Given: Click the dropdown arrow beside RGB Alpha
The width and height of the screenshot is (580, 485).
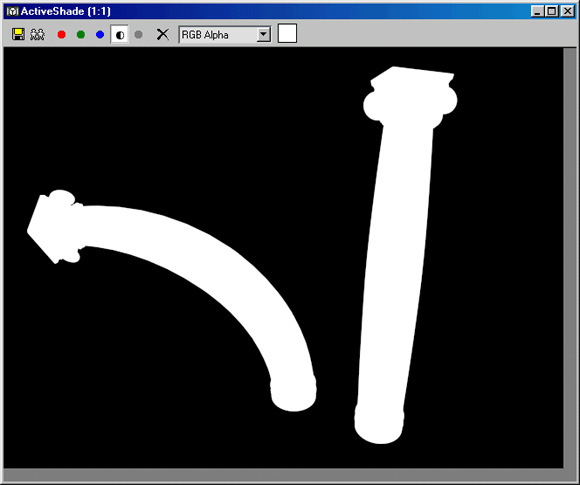Looking at the screenshot, I should tap(263, 35).
